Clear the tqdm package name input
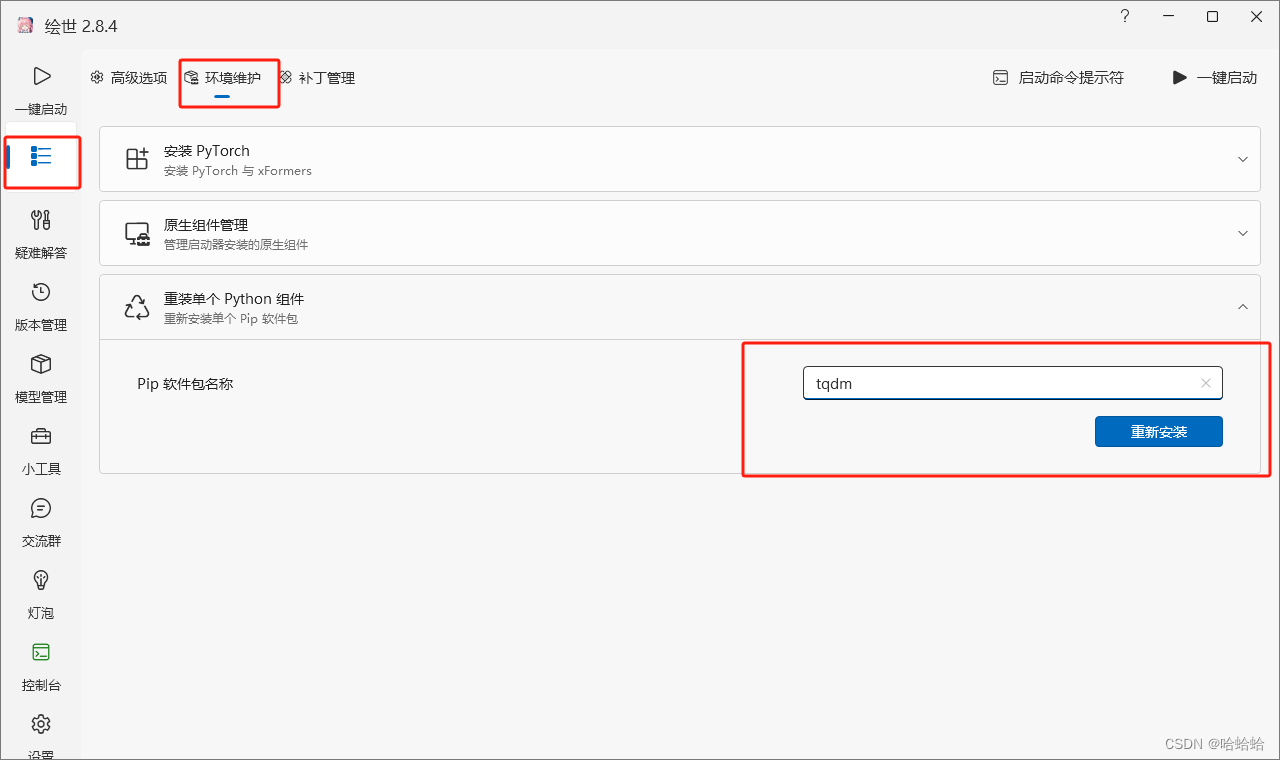The width and height of the screenshot is (1280, 760). pyautogui.click(x=1206, y=383)
